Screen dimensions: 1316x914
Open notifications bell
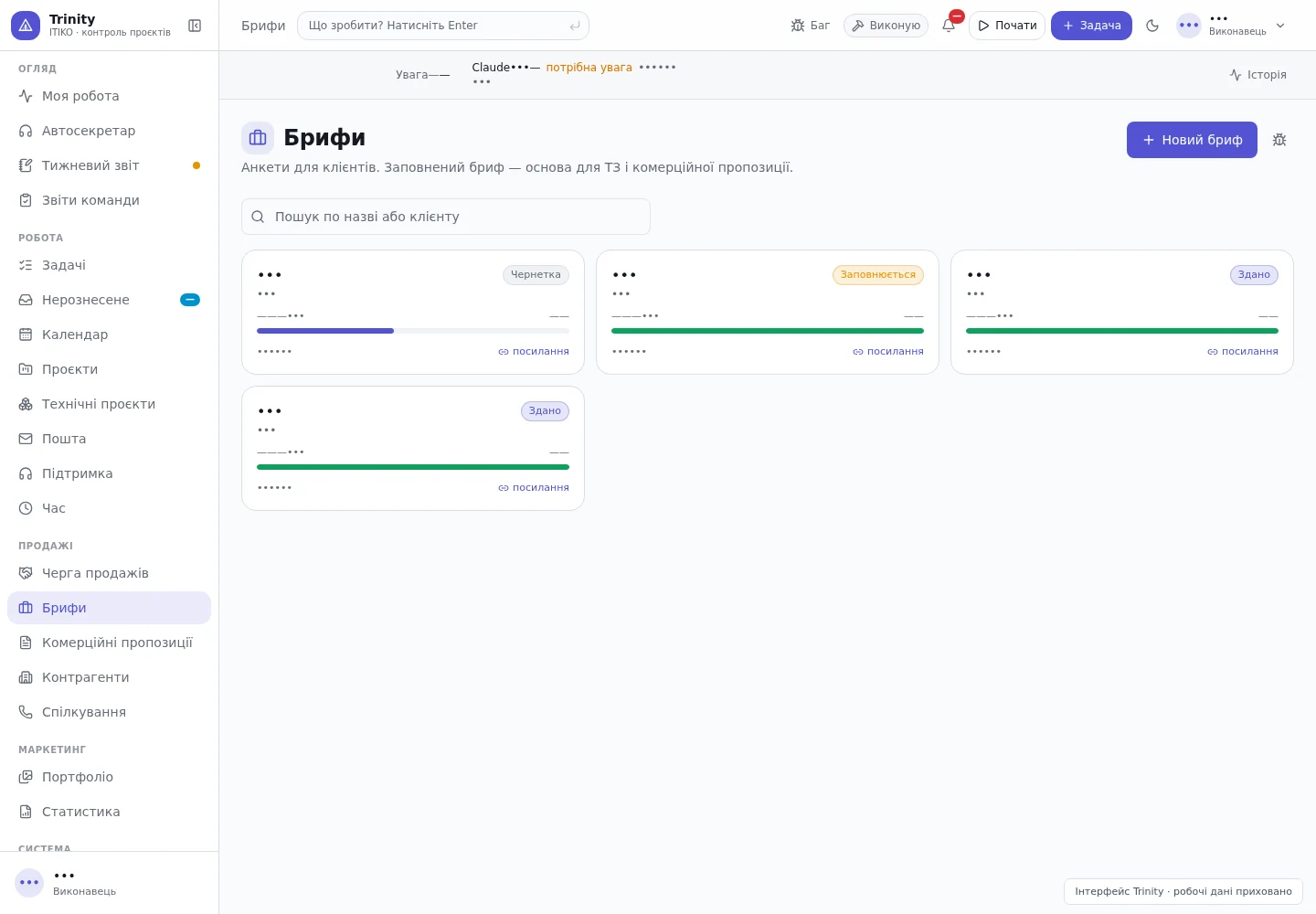tap(949, 26)
